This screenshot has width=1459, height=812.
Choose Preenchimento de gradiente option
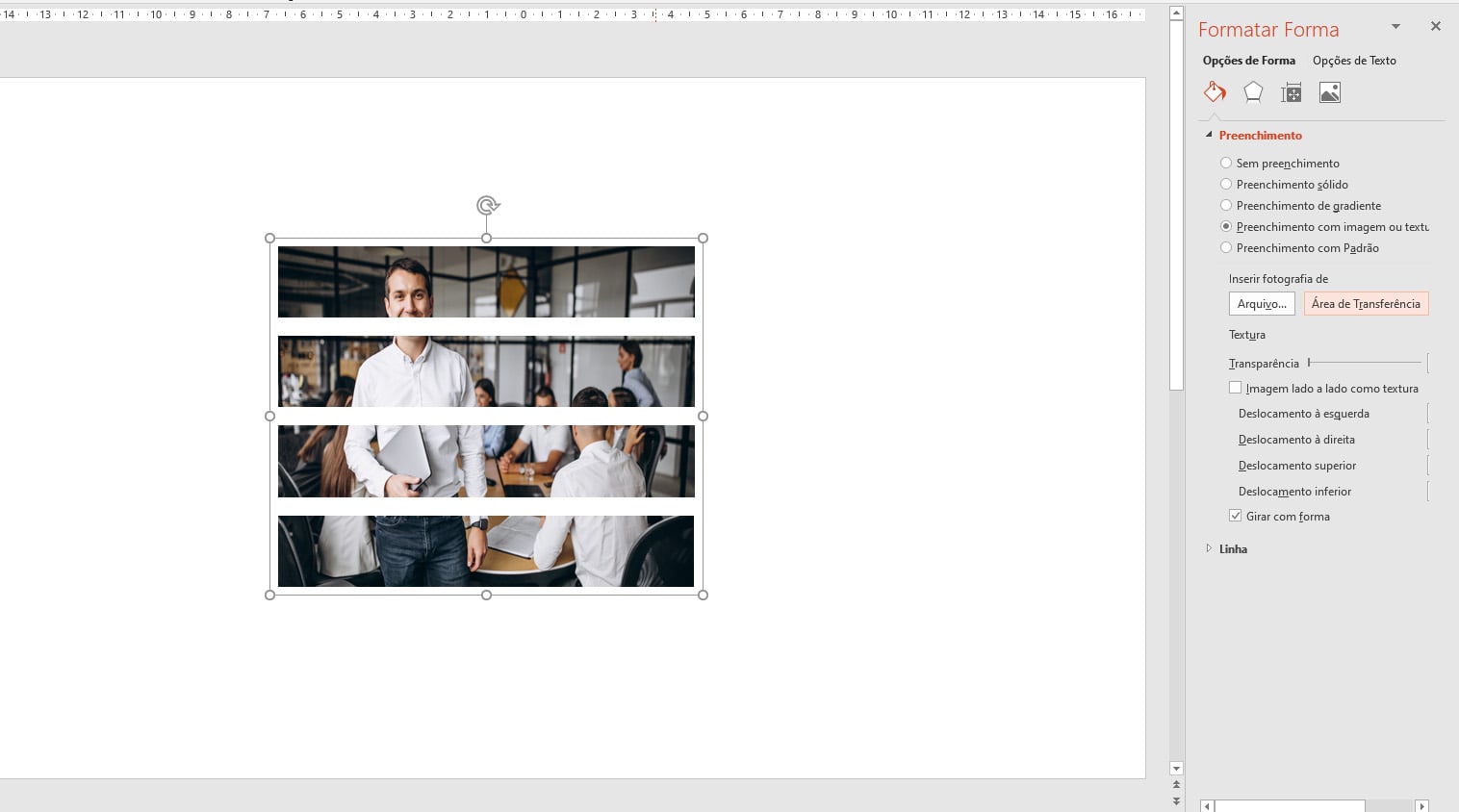pyautogui.click(x=1226, y=206)
